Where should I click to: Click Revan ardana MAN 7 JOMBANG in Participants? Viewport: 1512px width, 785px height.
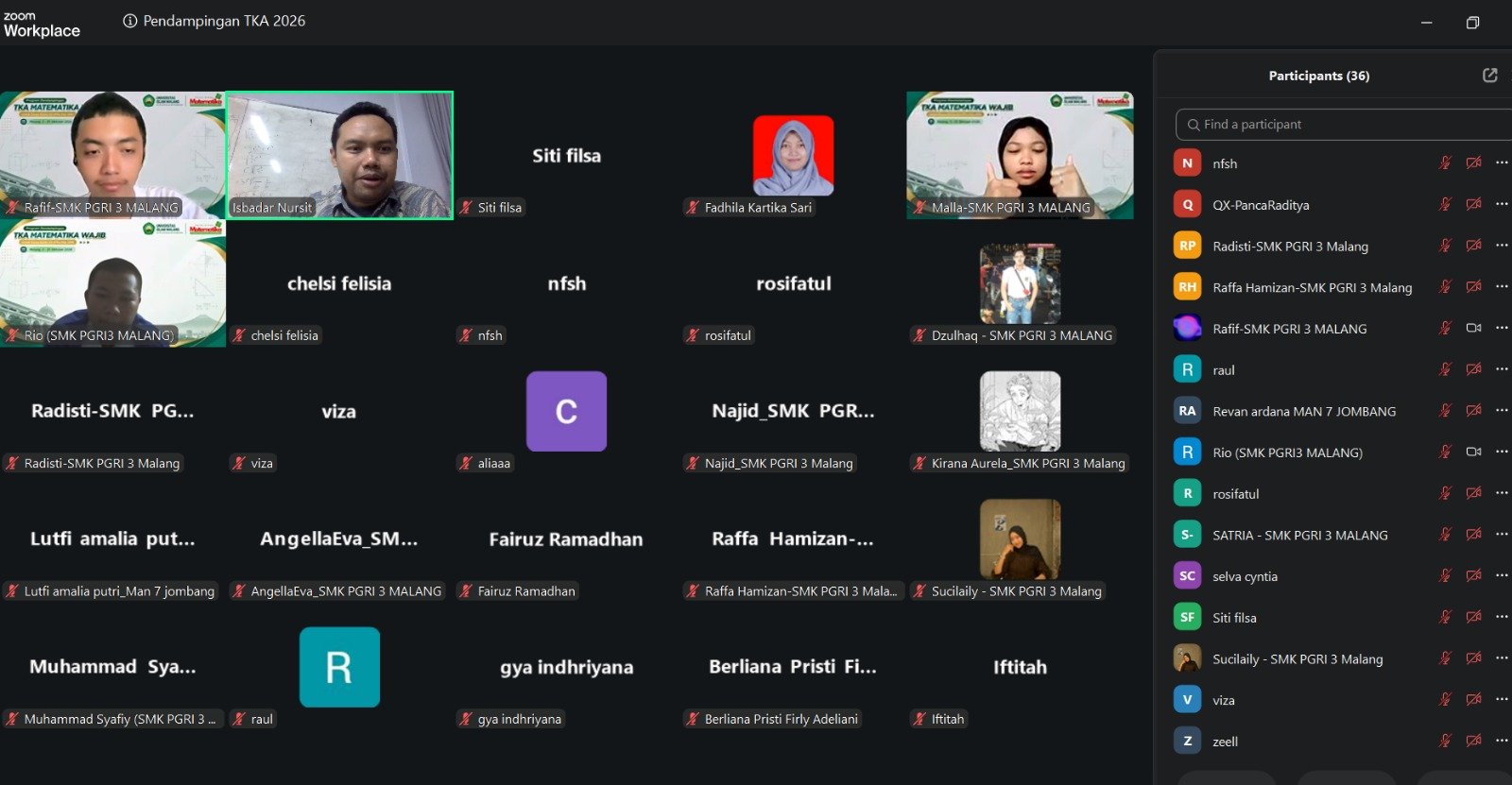coord(1304,411)
